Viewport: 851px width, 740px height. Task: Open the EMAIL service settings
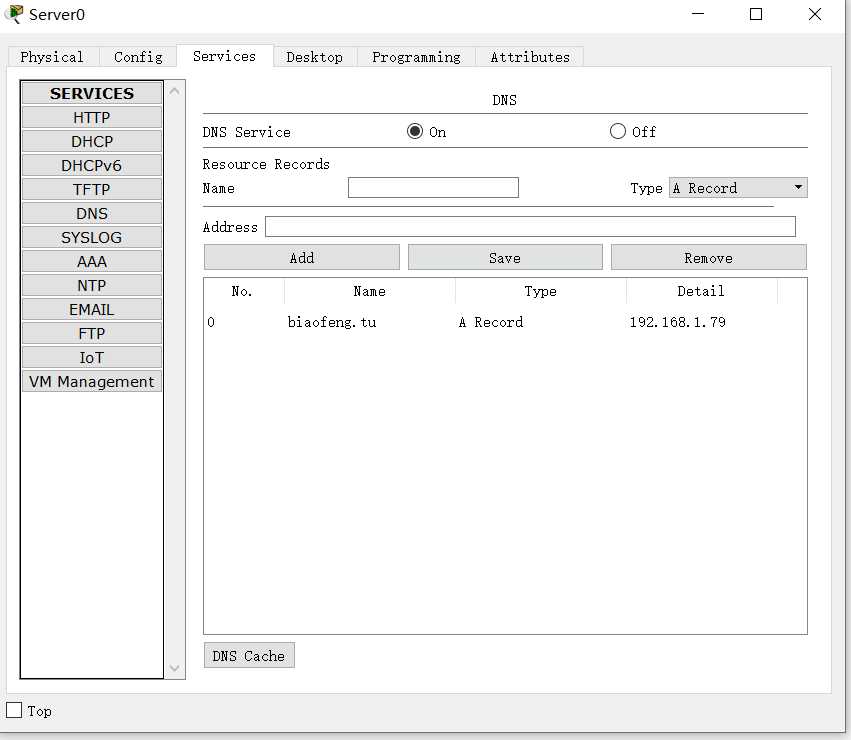(x=92, y=309)
